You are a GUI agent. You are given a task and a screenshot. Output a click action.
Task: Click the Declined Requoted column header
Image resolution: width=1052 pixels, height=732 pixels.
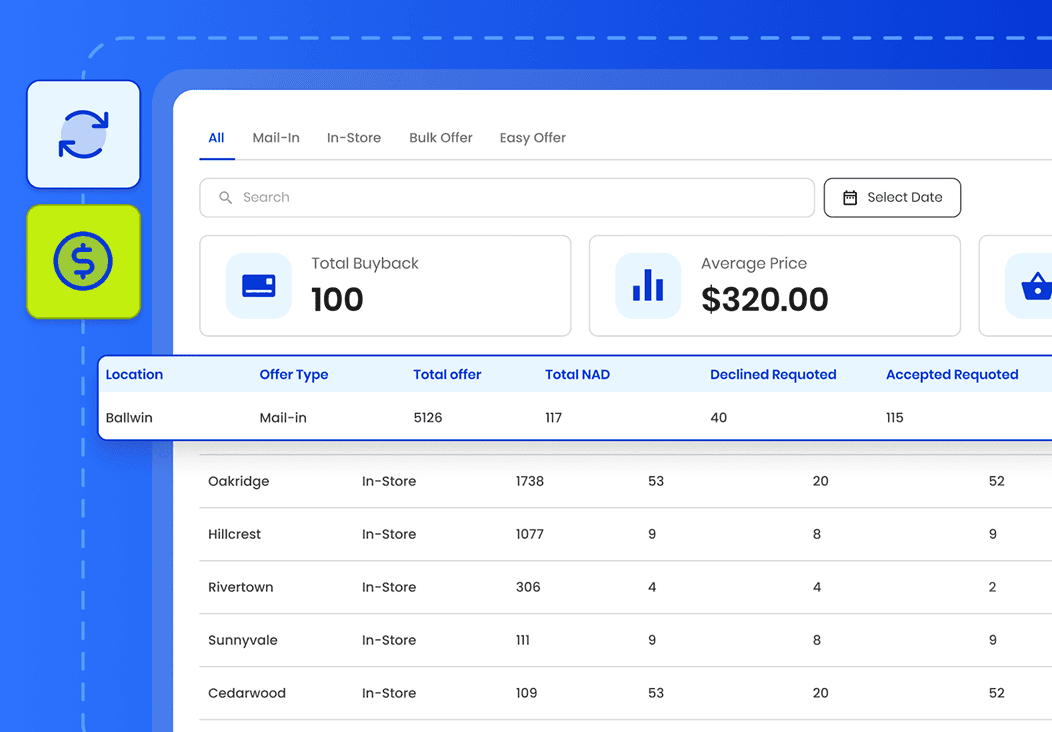[x=773, y=374]
